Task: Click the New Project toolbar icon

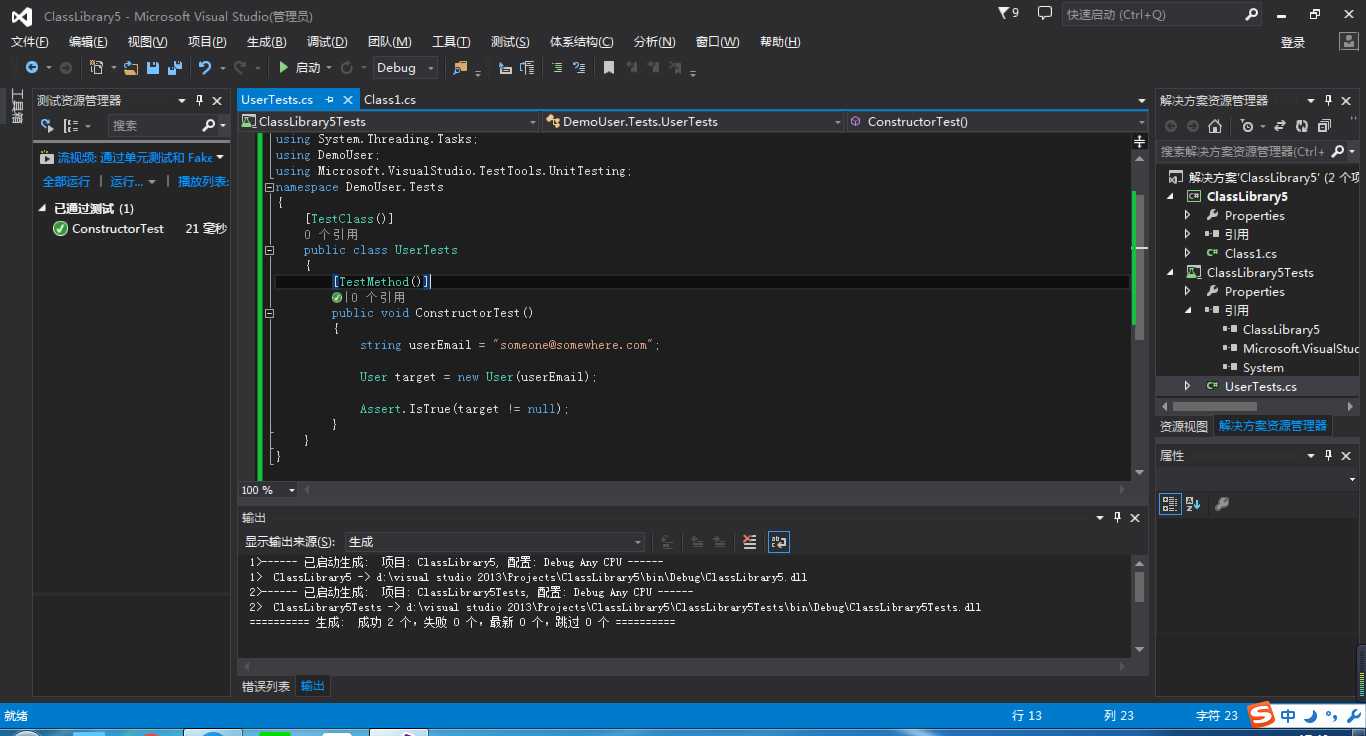Action: pos(96,68)
